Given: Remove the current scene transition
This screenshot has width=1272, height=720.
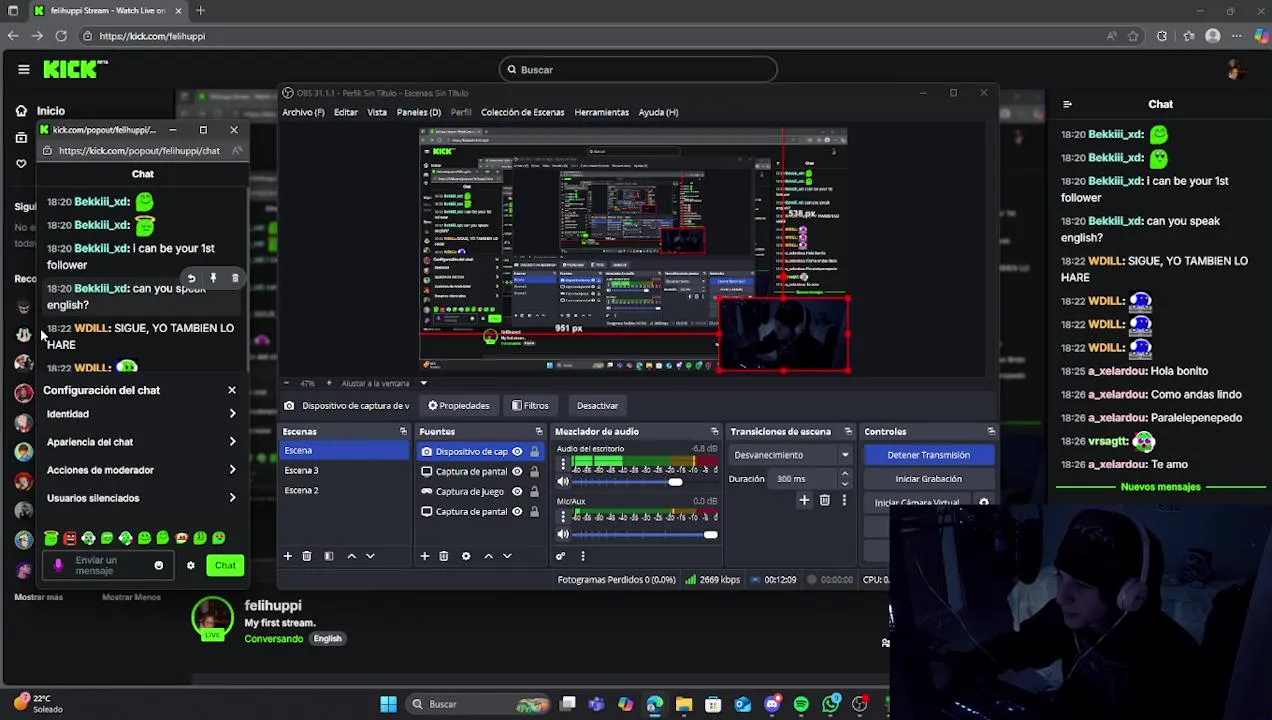Looking at the screenshot, I should pyautogui.click(x=825, y=500).
